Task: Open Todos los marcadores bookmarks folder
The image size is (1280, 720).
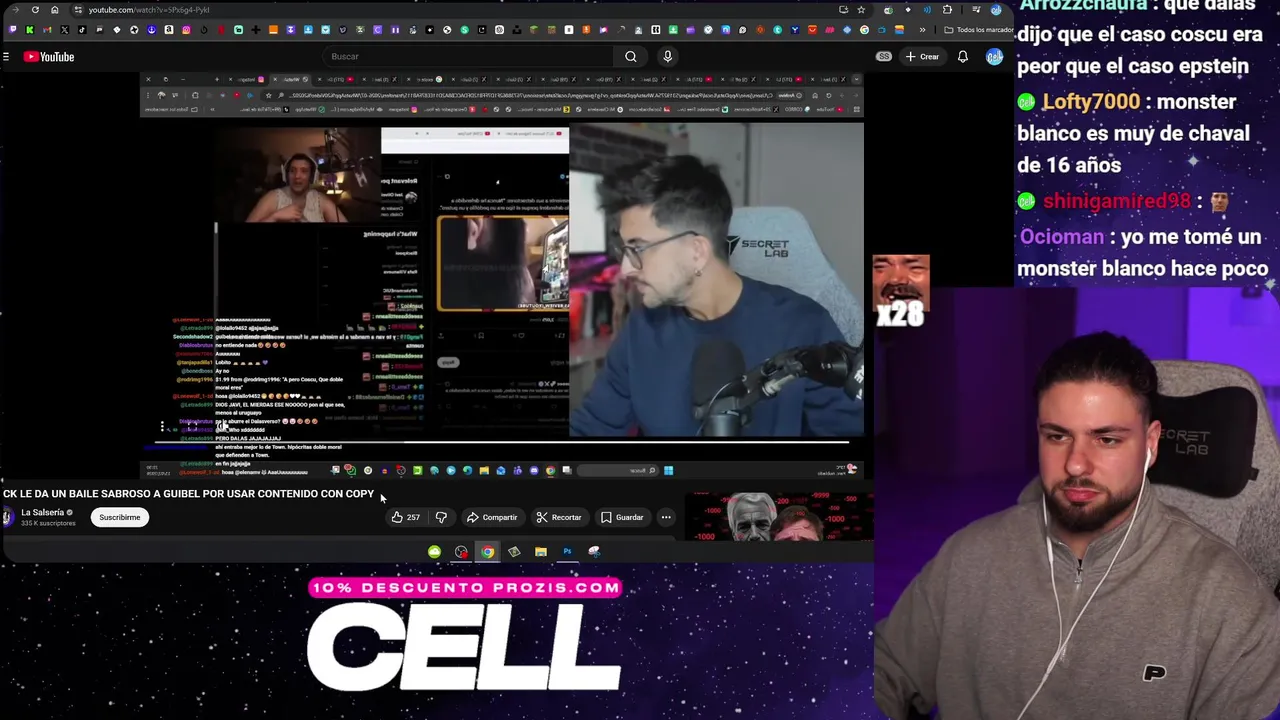Action: (x=978, y=30)
